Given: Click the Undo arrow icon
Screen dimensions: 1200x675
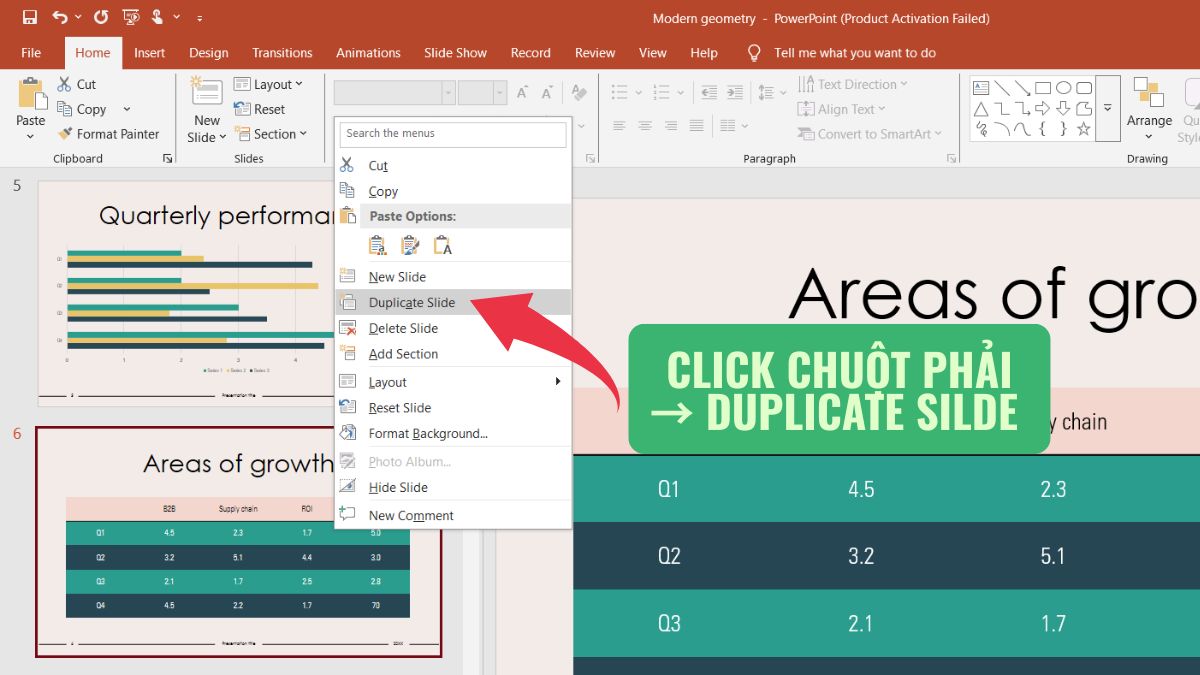Looking at the screenshot, I should [60, 17].
